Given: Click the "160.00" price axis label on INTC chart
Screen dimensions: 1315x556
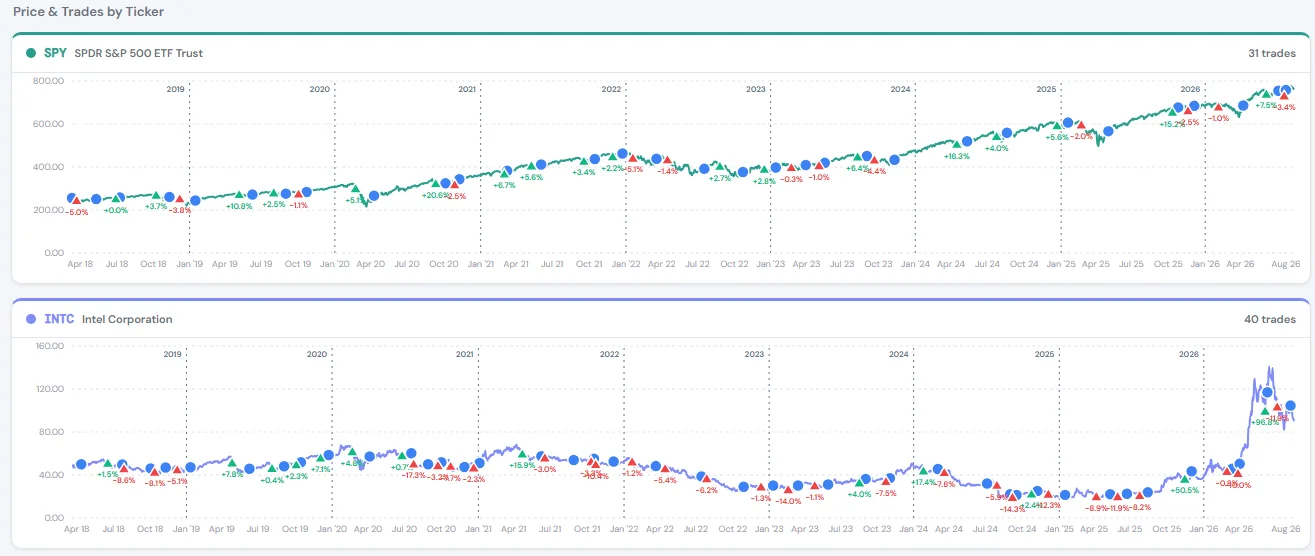Looking at the screenshot, I should pyautogui.click(x=49, y=346).
